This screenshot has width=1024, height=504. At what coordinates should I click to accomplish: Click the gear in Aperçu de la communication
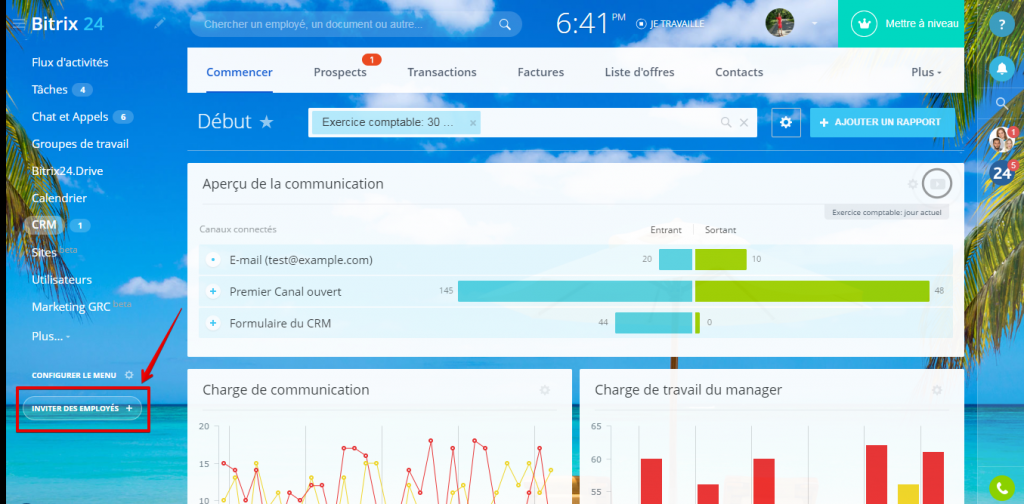(913, 184)
